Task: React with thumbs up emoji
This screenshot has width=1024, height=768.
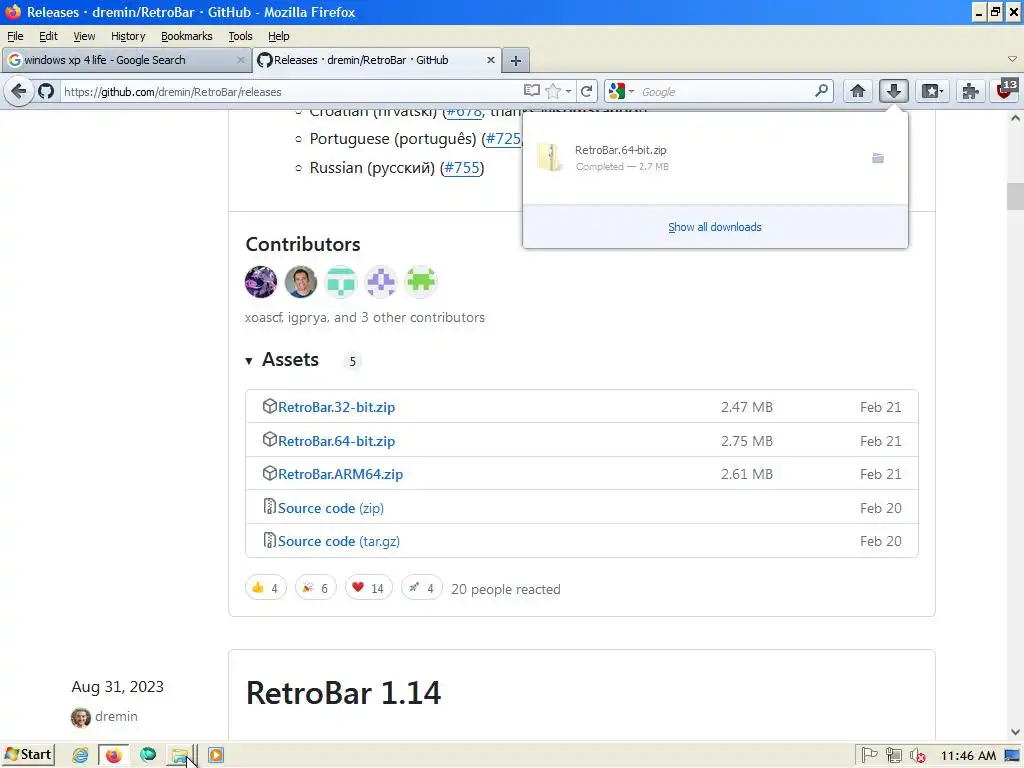Action: [x=266, y=588]
